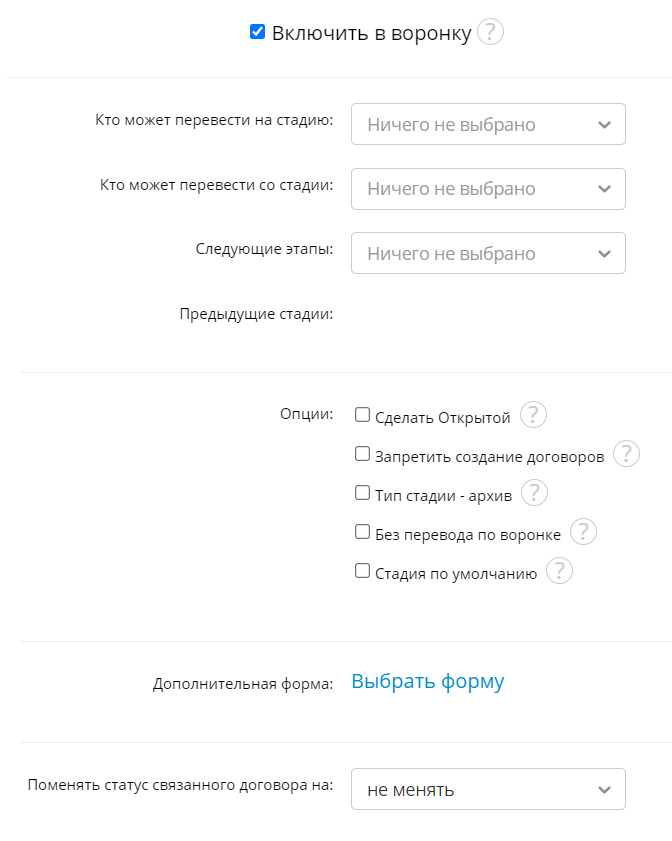
Task: Click help icon beside Тип стадии - архив
Action: (x=535, y=493)
